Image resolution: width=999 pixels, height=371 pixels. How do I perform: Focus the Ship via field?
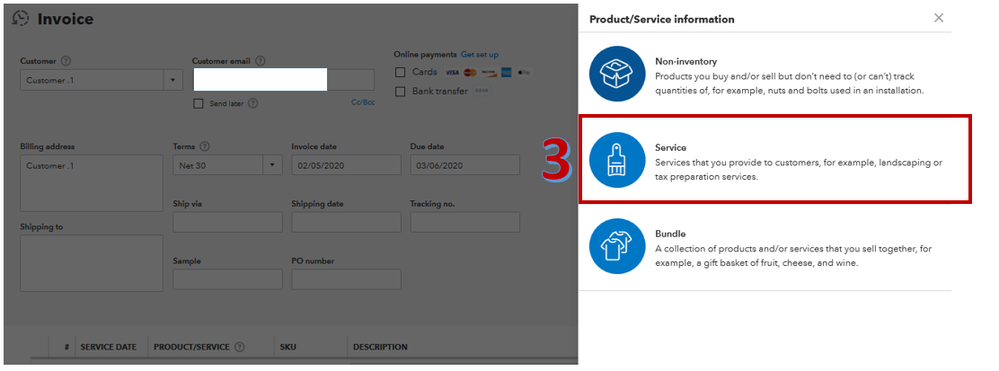tap(227, 222)
